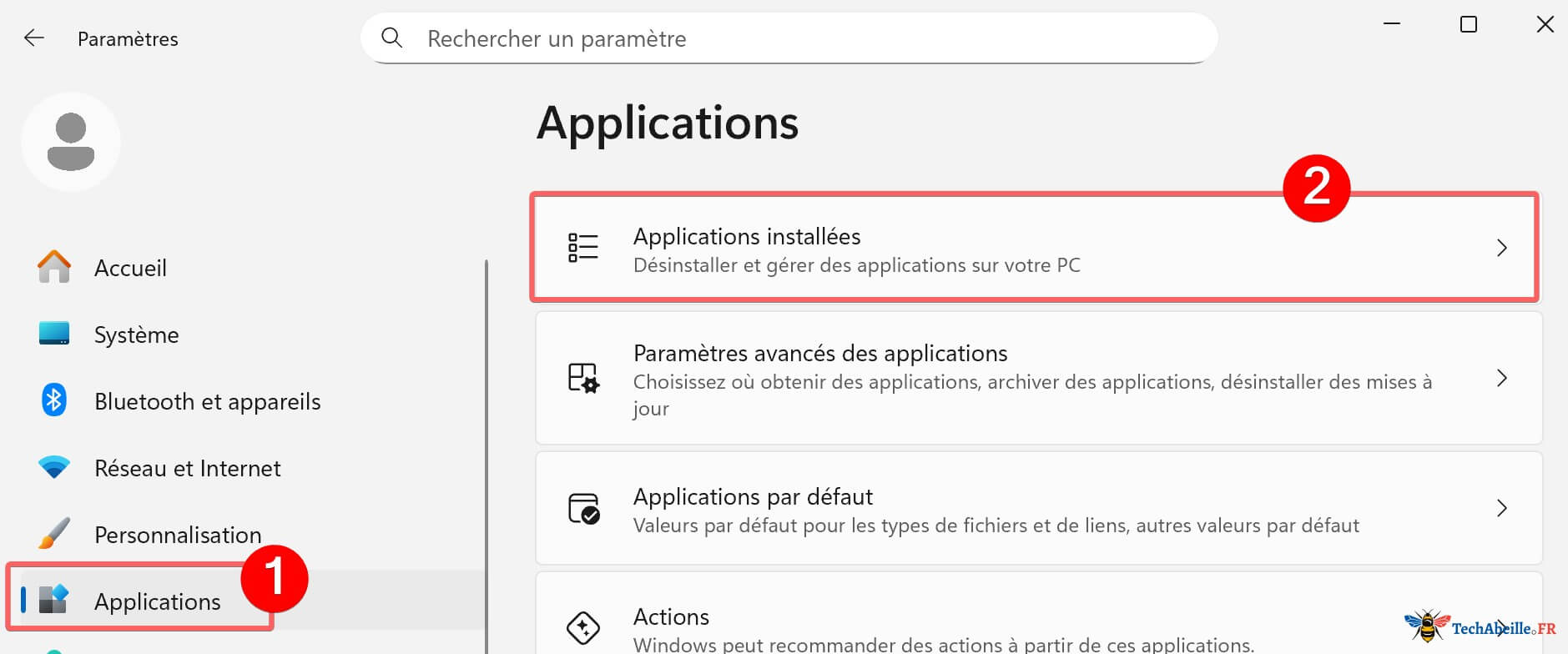Click 'Windows peut recommander des actions' text
Viewport: 1568px width, 654px height.
point(944,645)
